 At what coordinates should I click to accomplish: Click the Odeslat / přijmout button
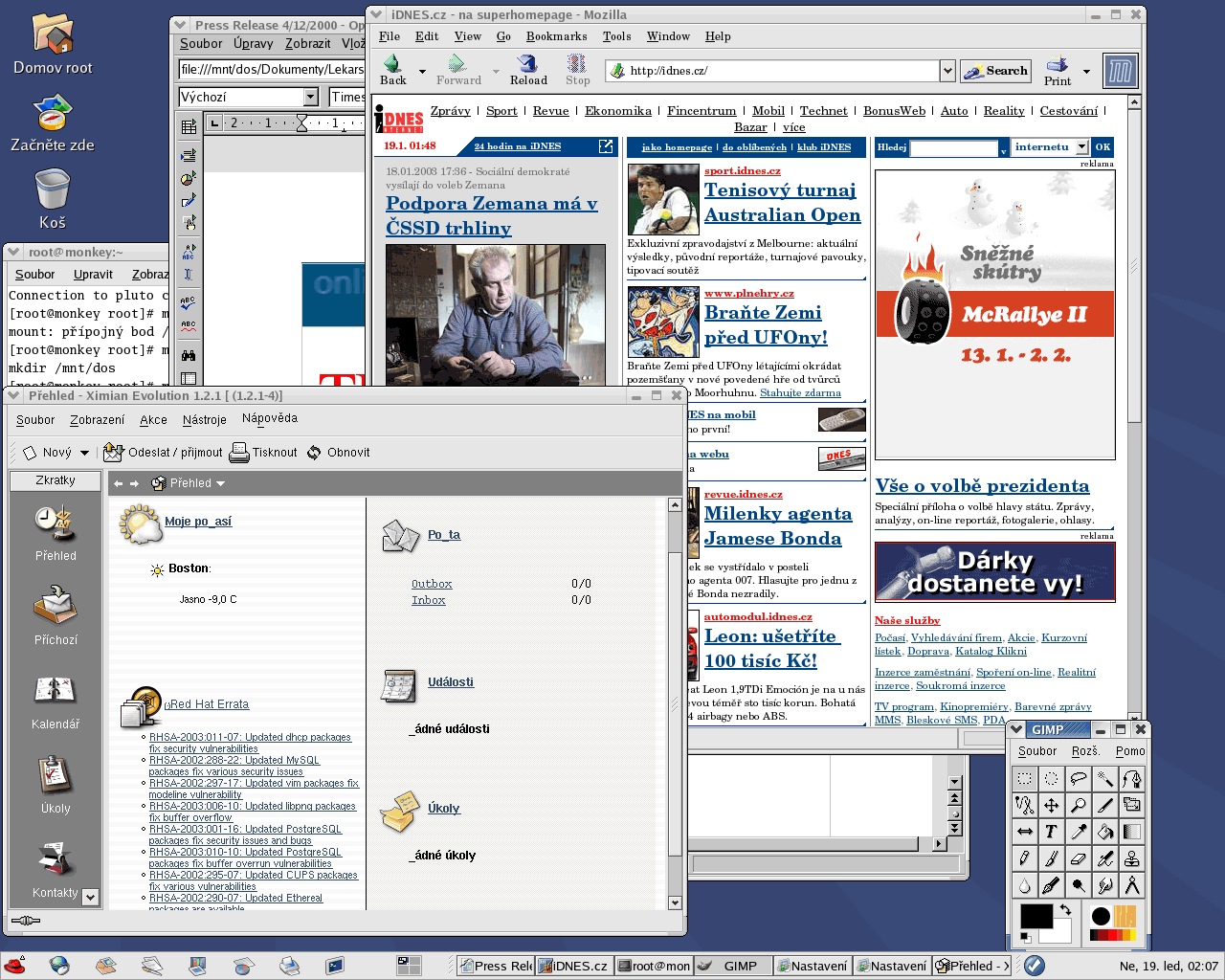coord(163,453)
